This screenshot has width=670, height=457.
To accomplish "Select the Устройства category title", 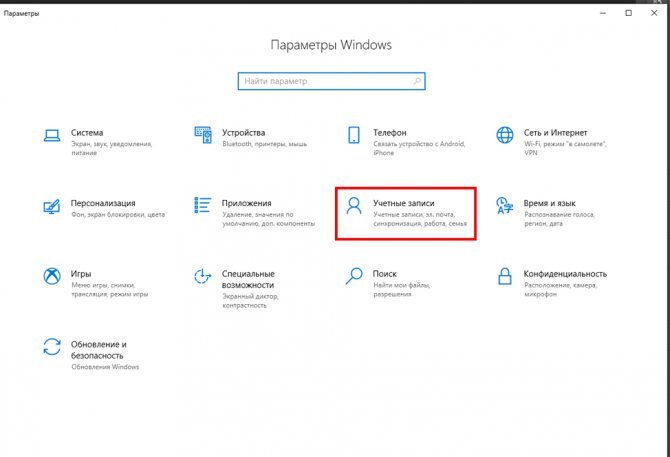I will click(243, 133).
